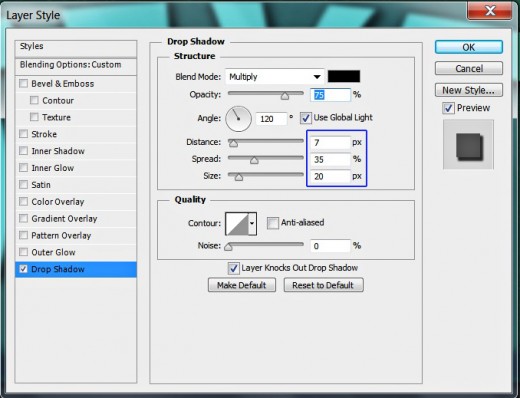Select the Styles list entry

76,48
